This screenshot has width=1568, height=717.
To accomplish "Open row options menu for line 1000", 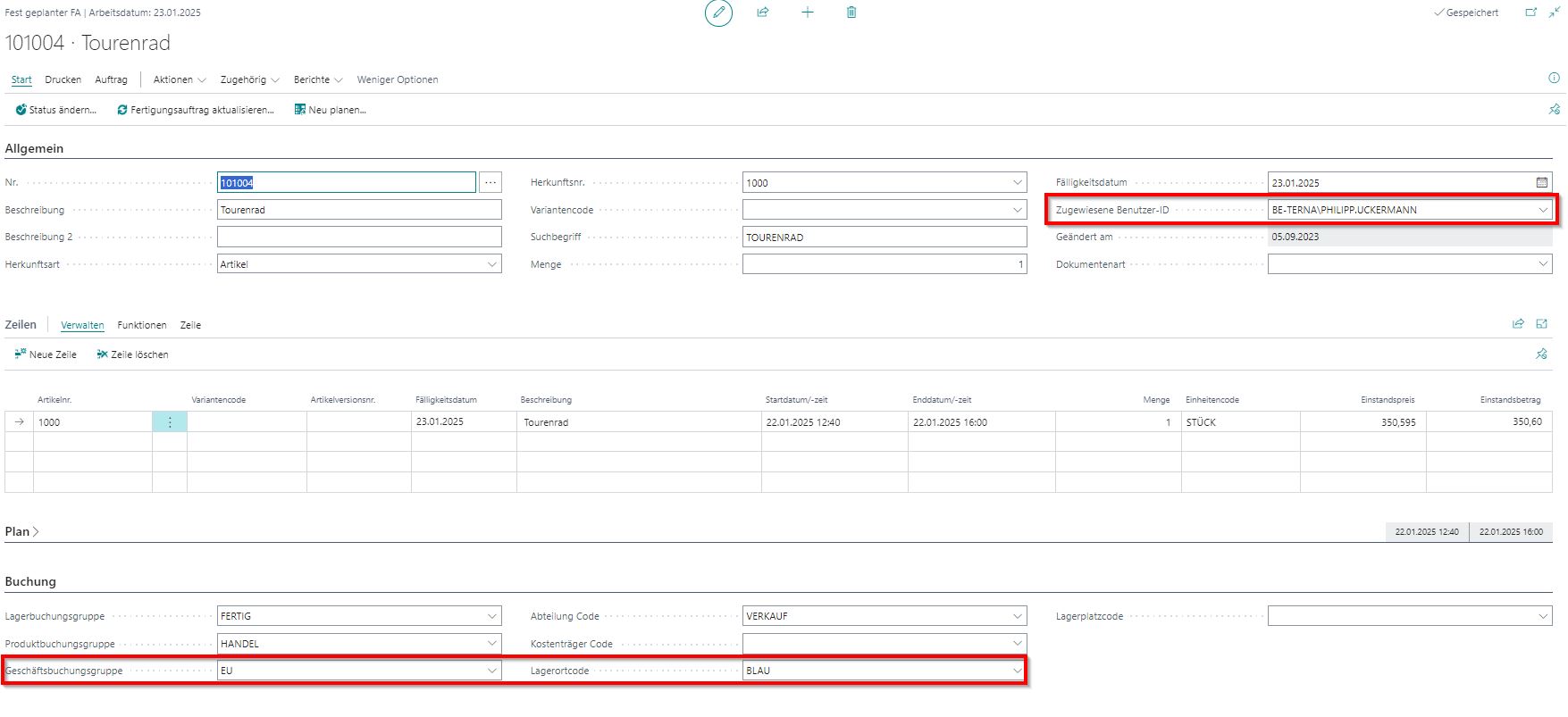I will 170,422.
